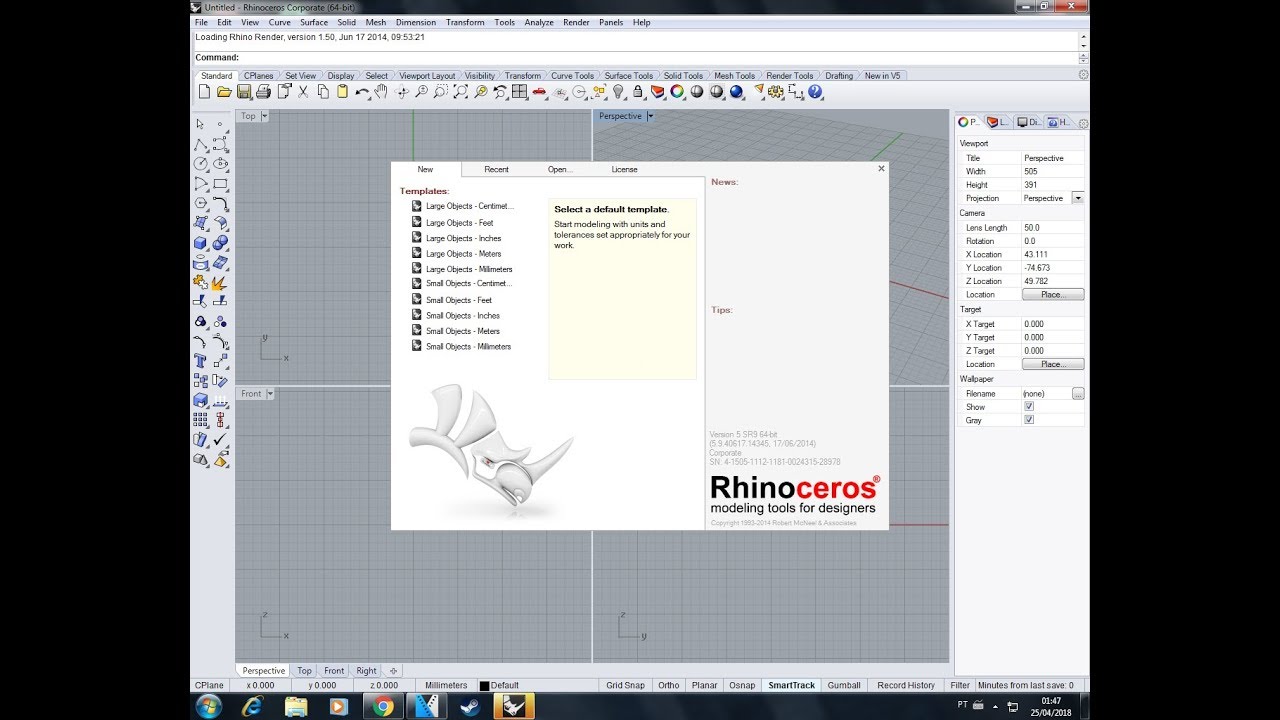1280x720 pixels.
Task: Close the splash dialog with the X
Action: click(881, 169)
